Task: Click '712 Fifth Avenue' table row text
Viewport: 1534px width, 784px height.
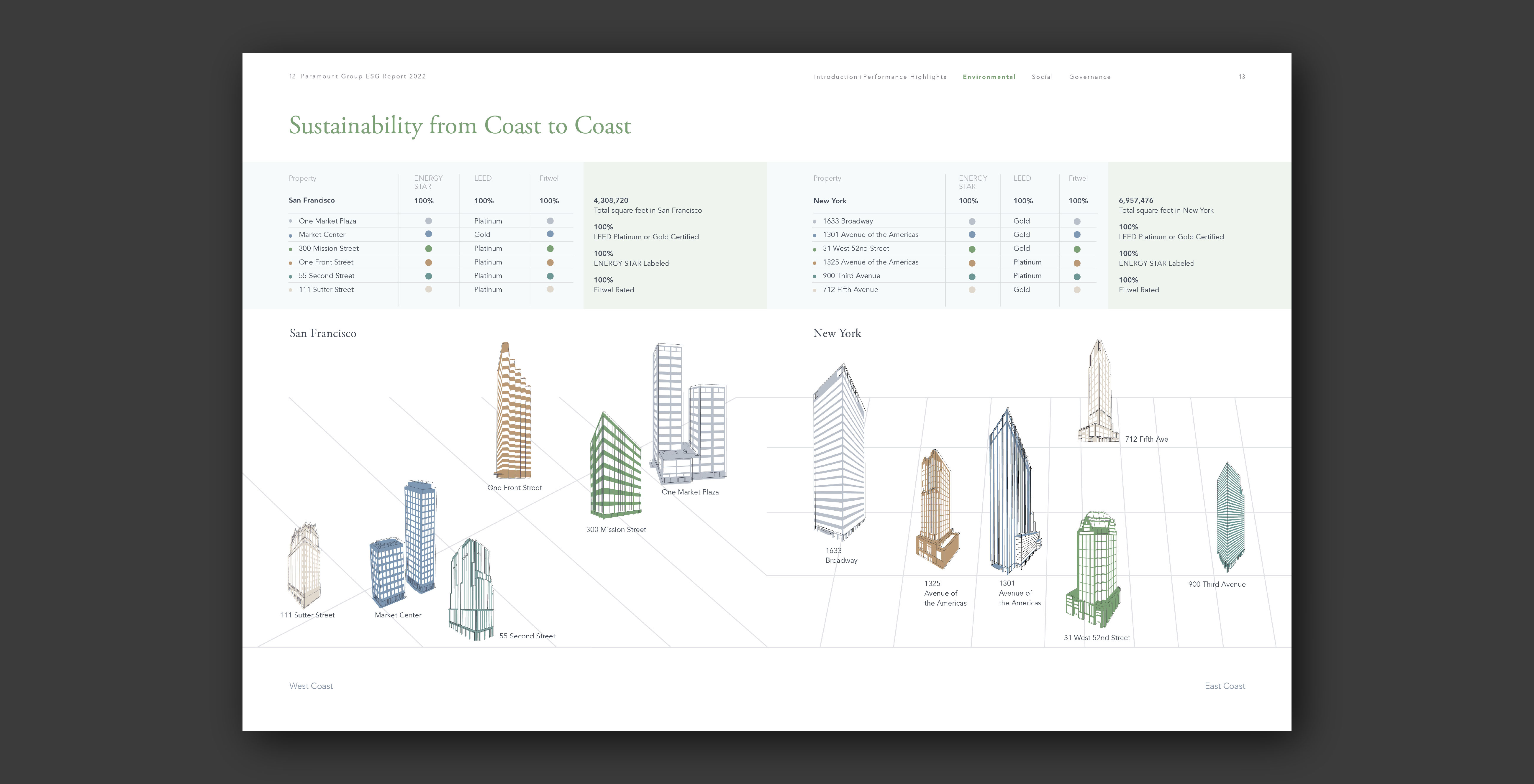Action: point(850,289)
